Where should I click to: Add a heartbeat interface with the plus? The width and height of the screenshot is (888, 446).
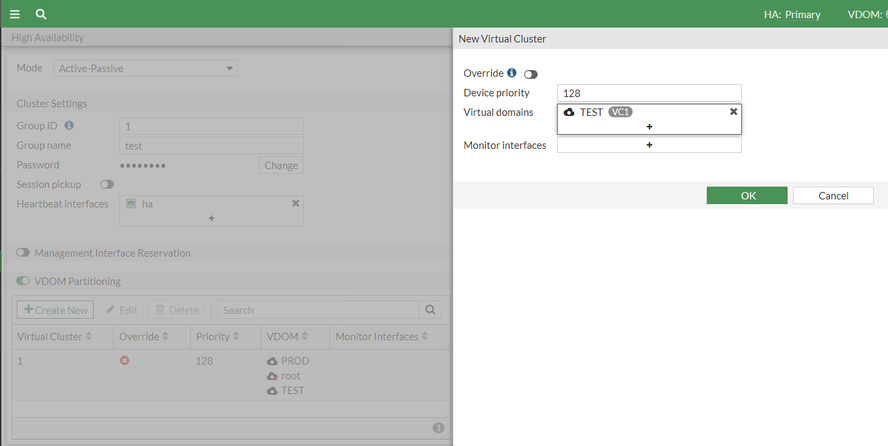click(x=211, y=218)
